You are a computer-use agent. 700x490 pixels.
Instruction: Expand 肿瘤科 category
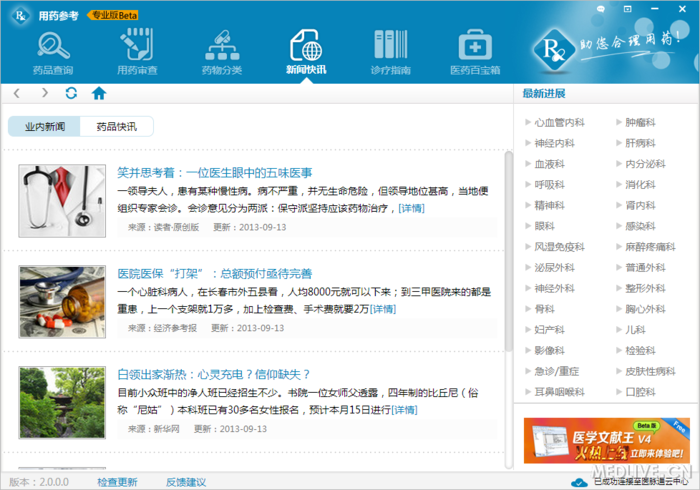[636, 122]
